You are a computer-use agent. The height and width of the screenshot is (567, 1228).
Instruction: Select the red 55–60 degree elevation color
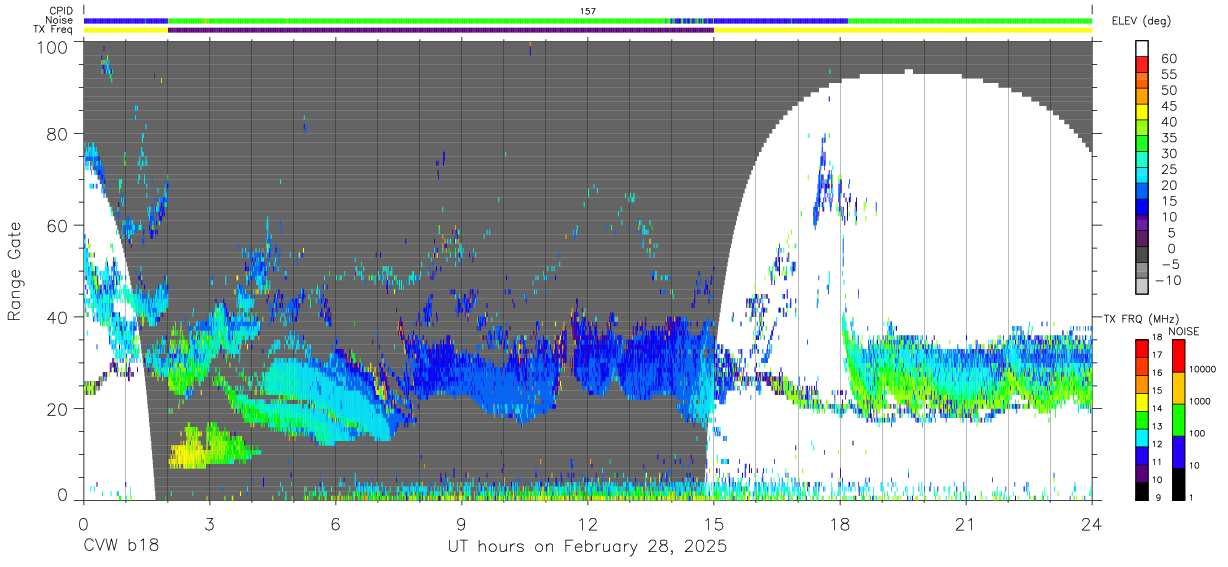[1142, 67]
